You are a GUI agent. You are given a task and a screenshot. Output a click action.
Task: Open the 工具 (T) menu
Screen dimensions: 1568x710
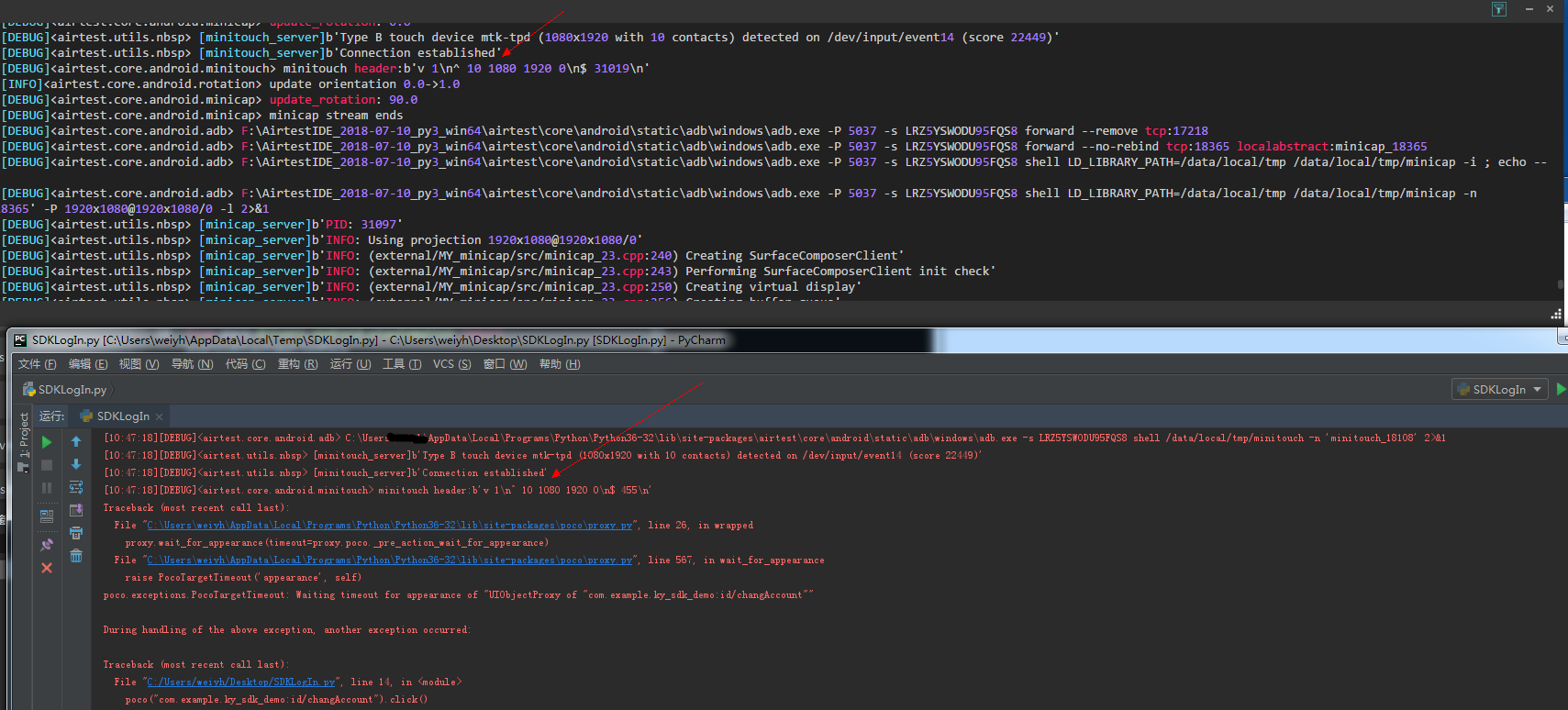point(402,364)
